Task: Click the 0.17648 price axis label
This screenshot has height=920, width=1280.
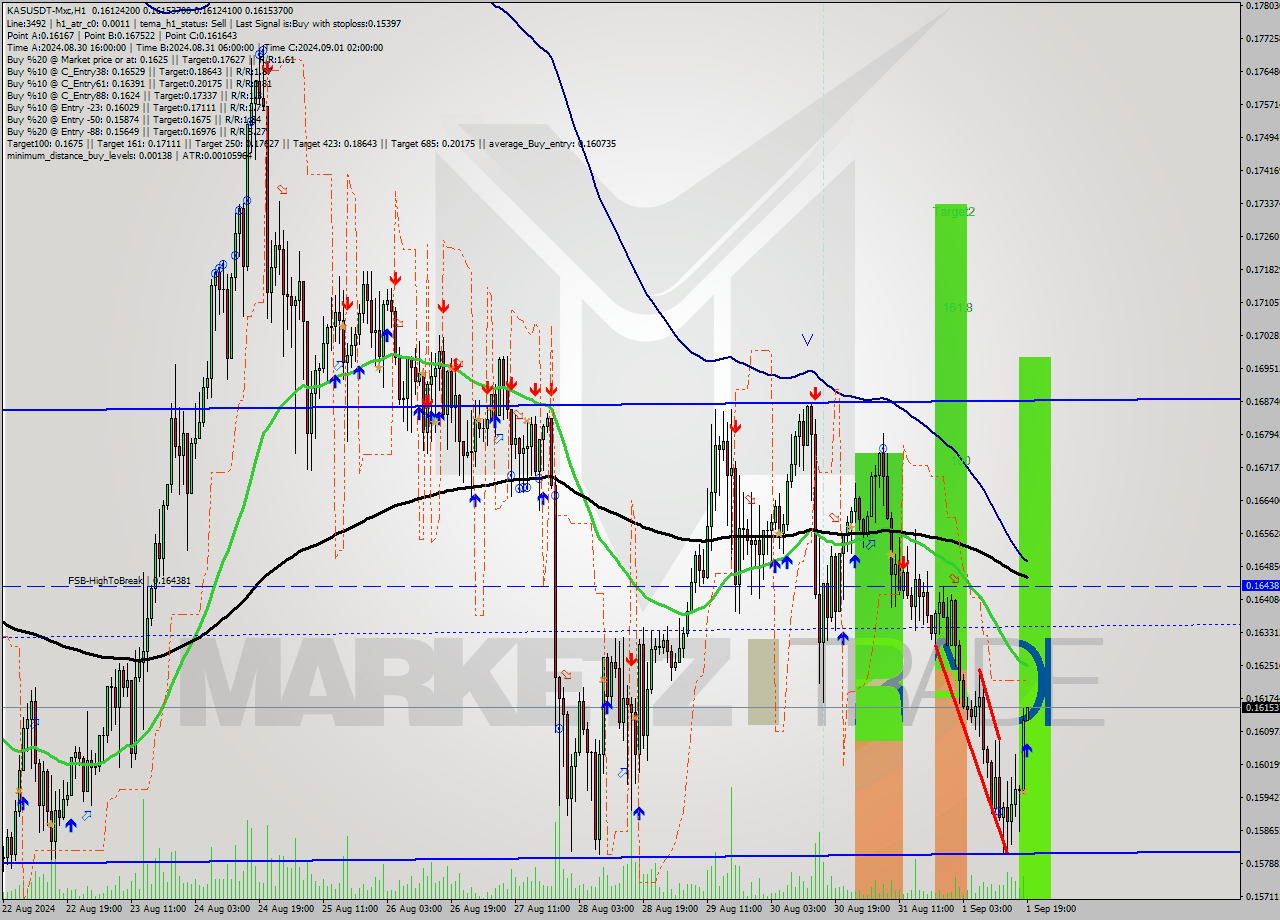Action: 1261,71
